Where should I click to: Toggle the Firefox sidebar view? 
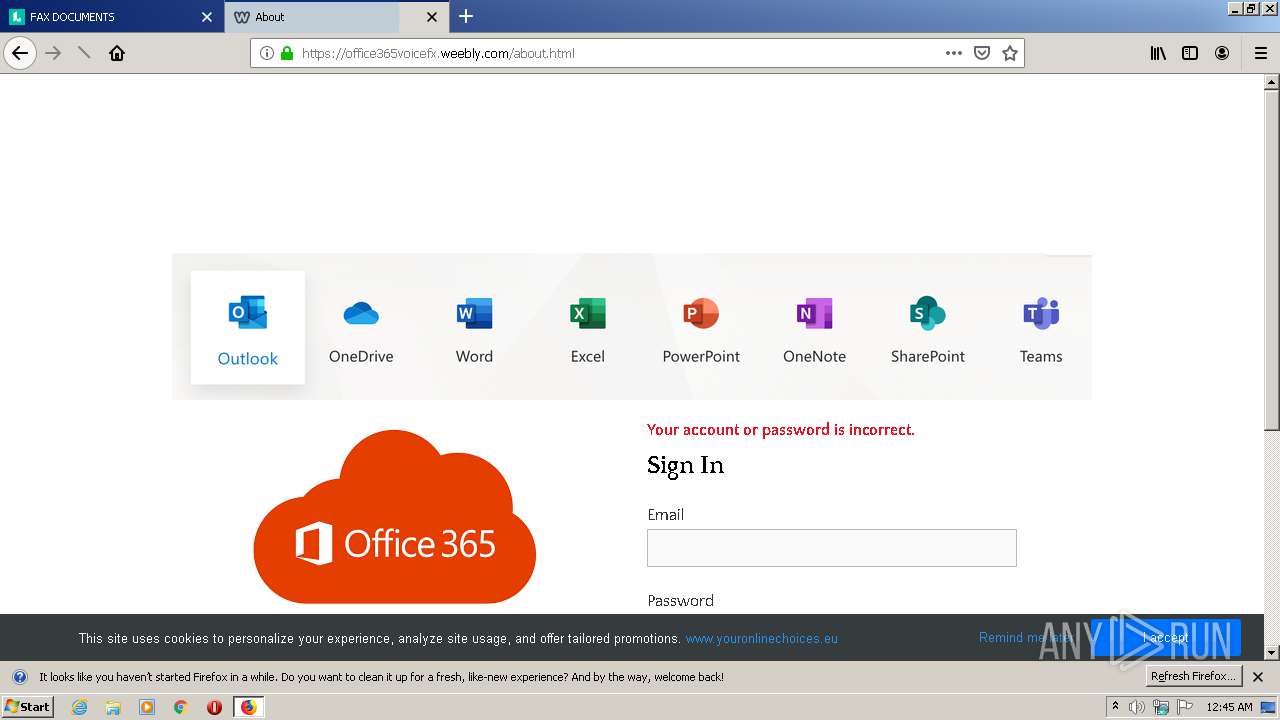pos(1190,53)
